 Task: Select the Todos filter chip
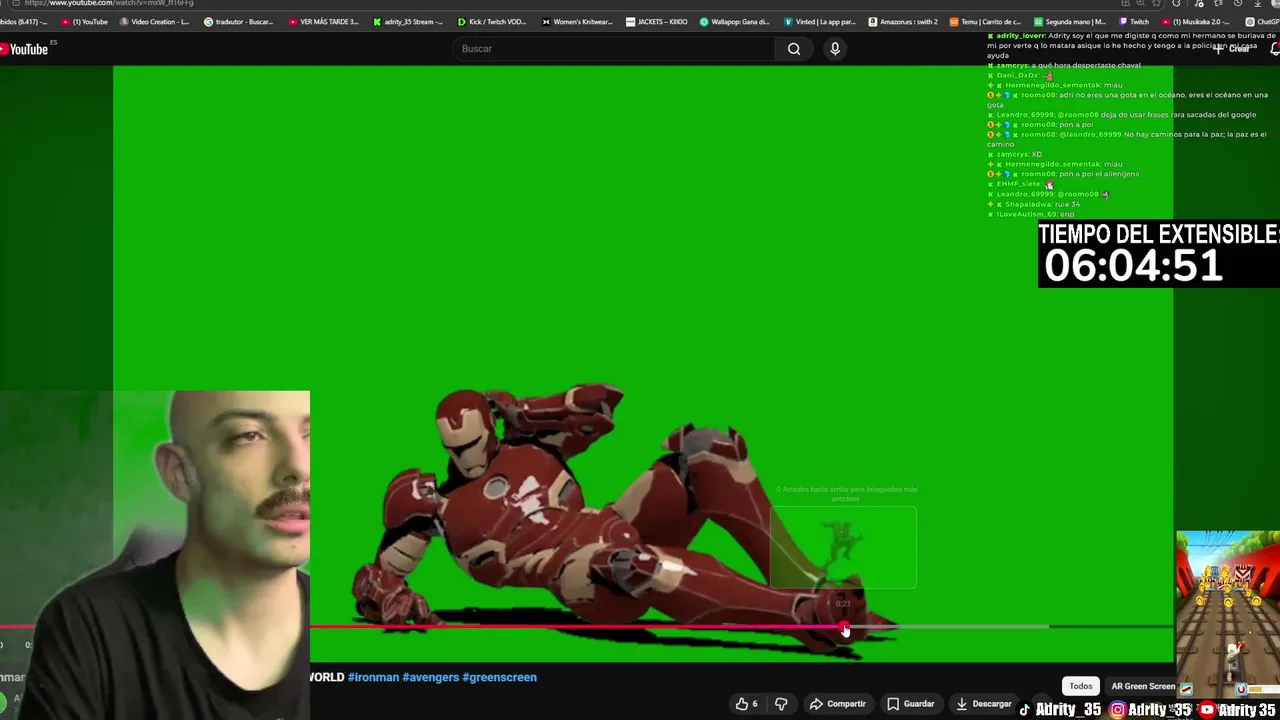pos(1081,686)
